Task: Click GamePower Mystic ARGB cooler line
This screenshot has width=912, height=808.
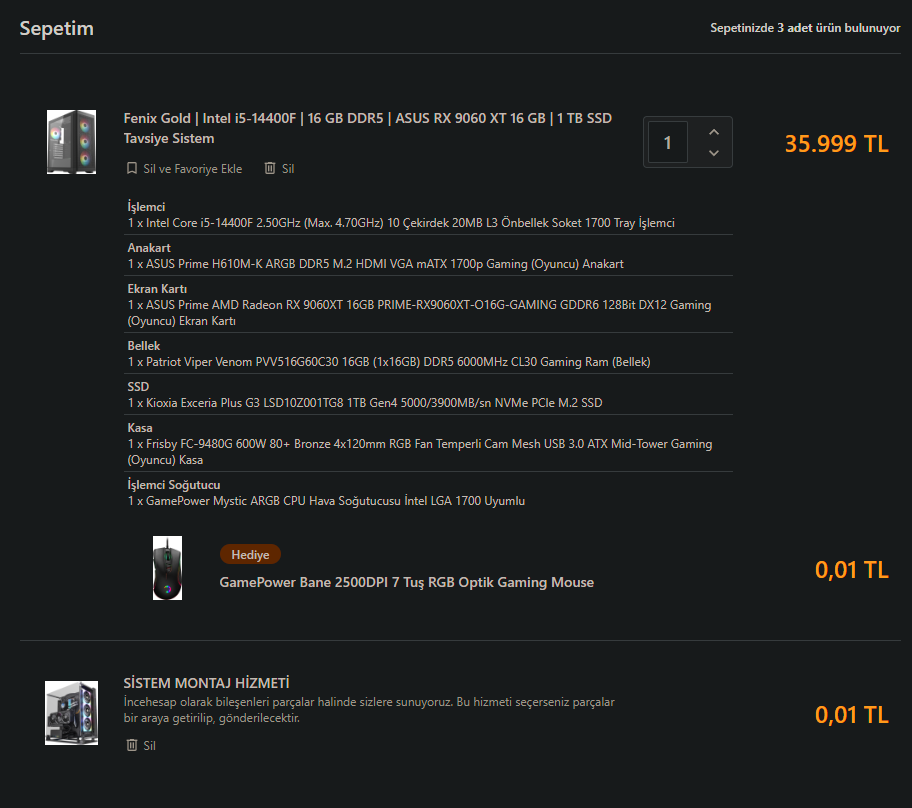Action: [326, 501]
